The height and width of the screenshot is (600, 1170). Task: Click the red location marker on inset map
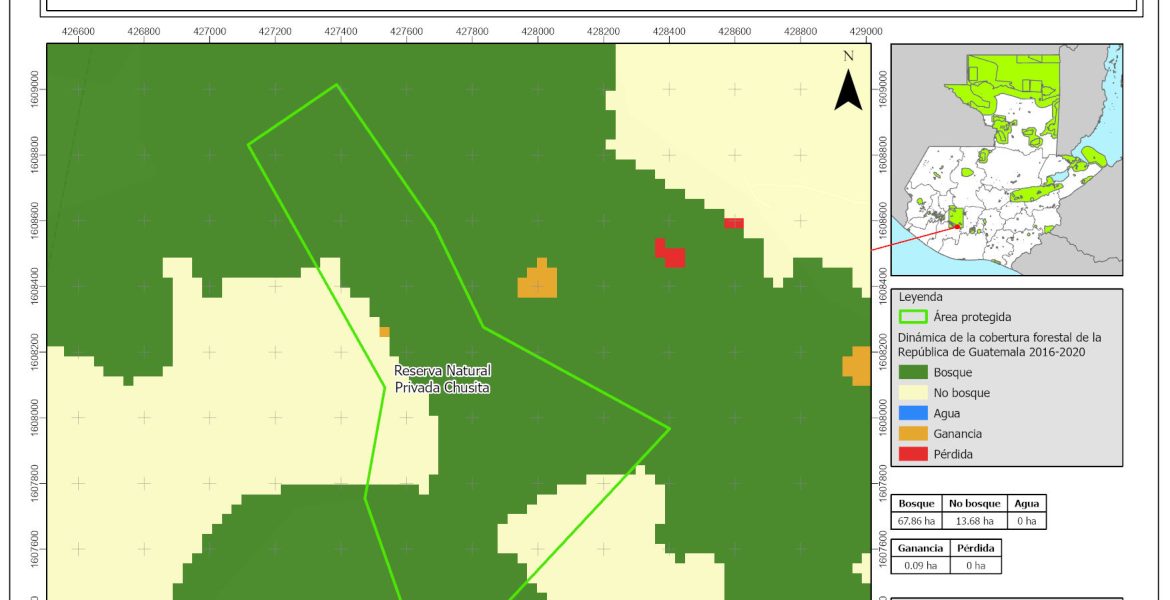[x=956, y=226]
